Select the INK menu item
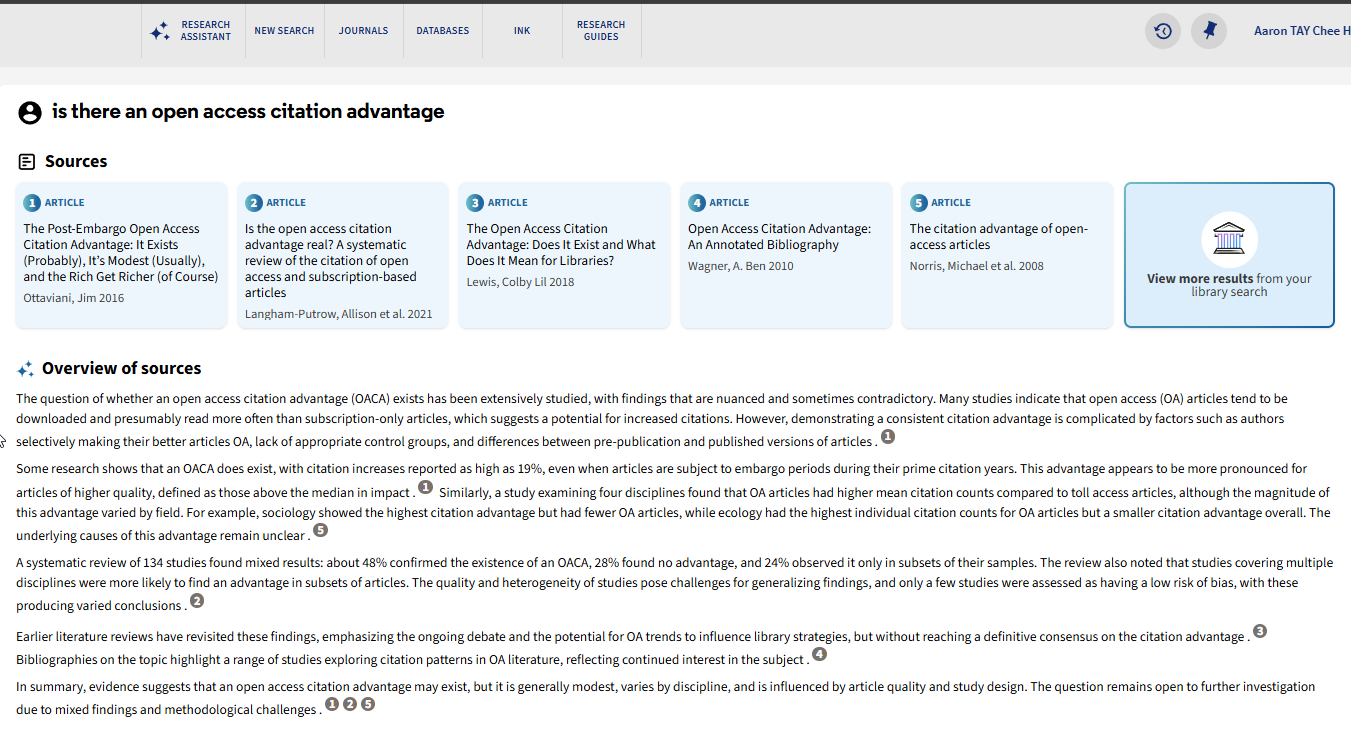Viewport: 1351px width, 729px height. pos(522,31)
